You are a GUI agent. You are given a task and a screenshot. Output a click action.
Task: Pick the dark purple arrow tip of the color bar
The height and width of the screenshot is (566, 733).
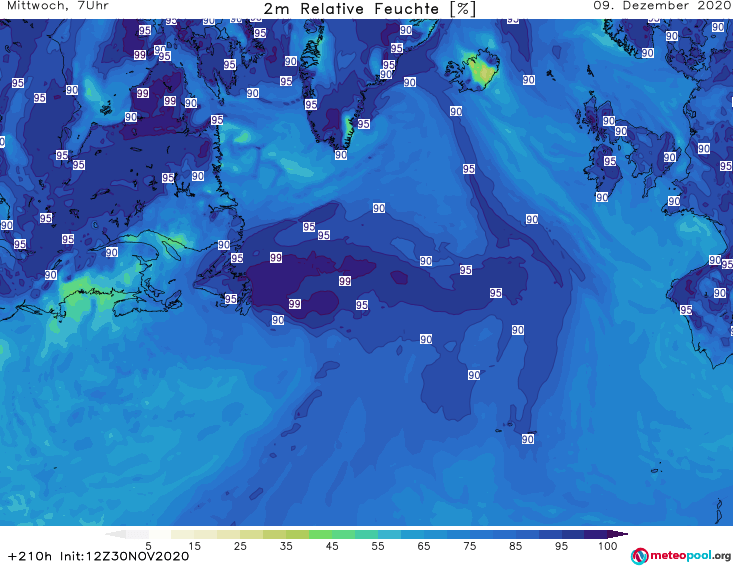(618, 534)
